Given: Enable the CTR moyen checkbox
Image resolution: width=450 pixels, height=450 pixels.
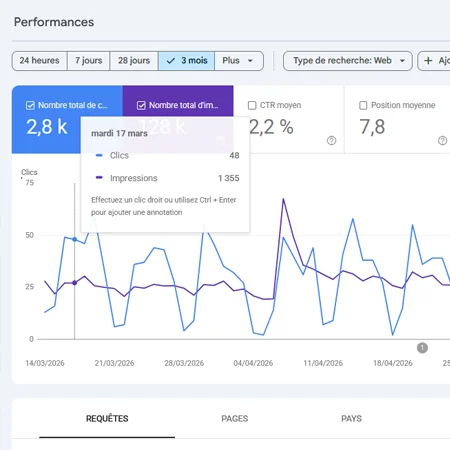Looking at the screenshot, I should (x=252, y=106).
